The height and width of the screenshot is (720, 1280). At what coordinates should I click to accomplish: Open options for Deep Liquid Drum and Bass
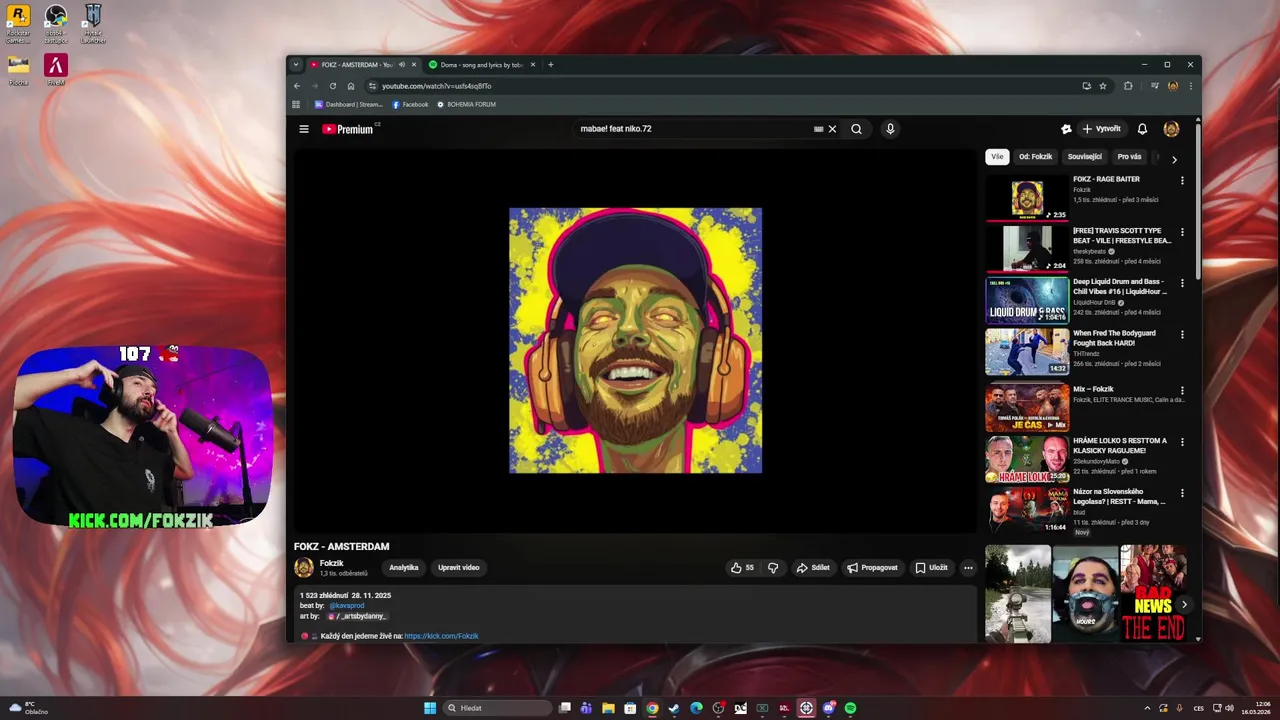point(1182,283)
